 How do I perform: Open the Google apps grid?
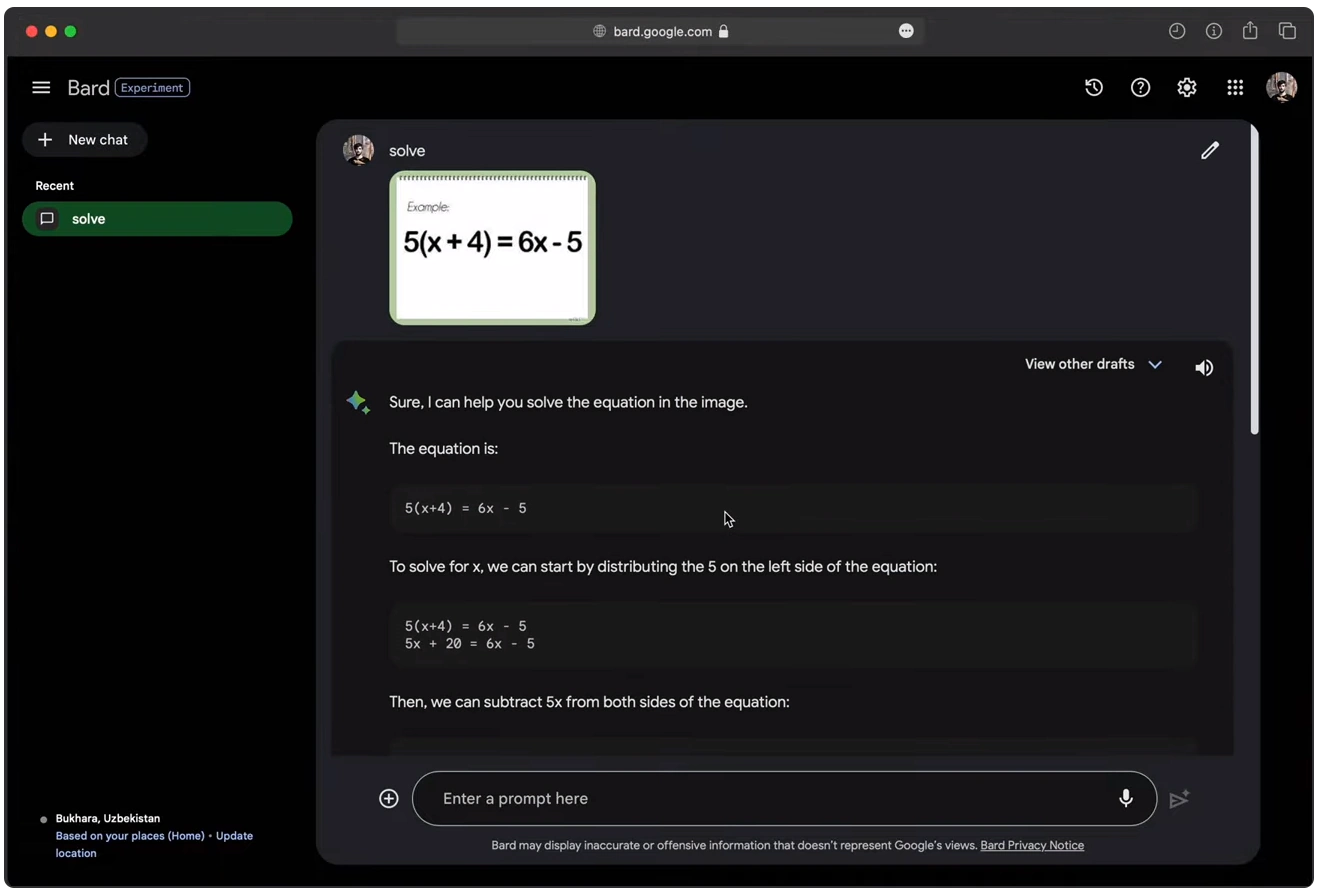1235,87
